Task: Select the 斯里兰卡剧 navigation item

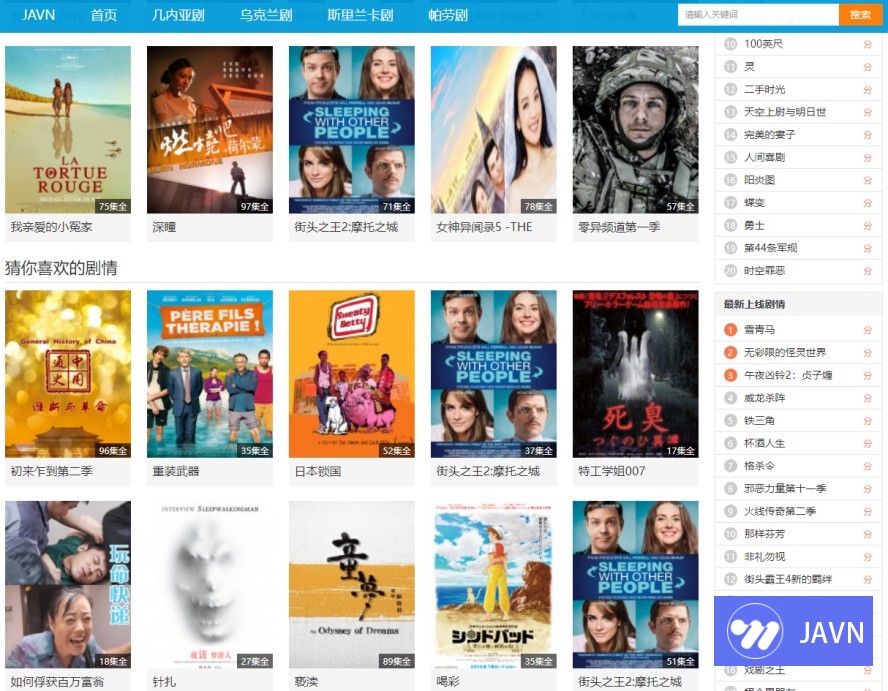Action: click(x=360, y=15)
